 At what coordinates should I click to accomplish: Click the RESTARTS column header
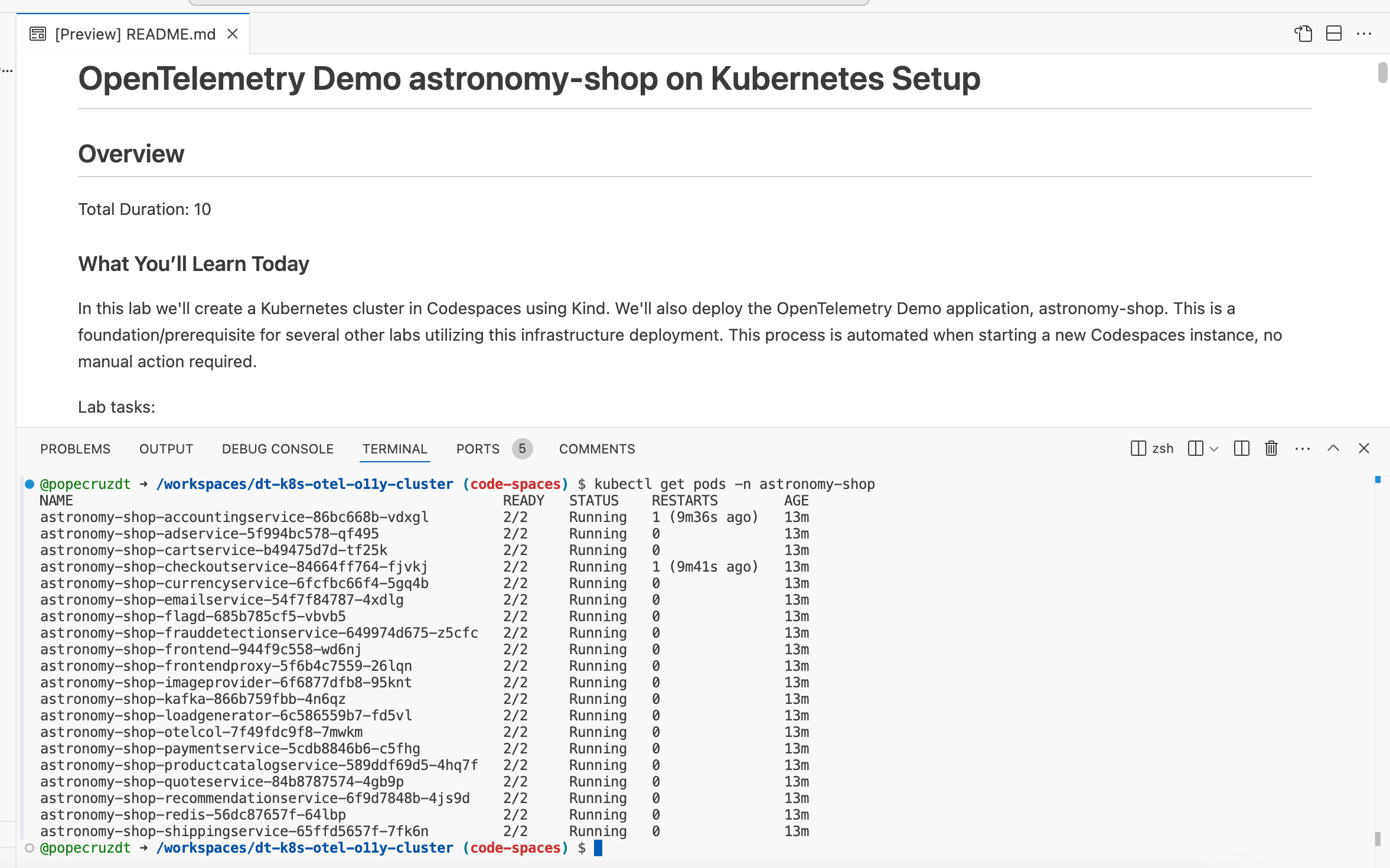pyautogui.click(x=684, y=501)
